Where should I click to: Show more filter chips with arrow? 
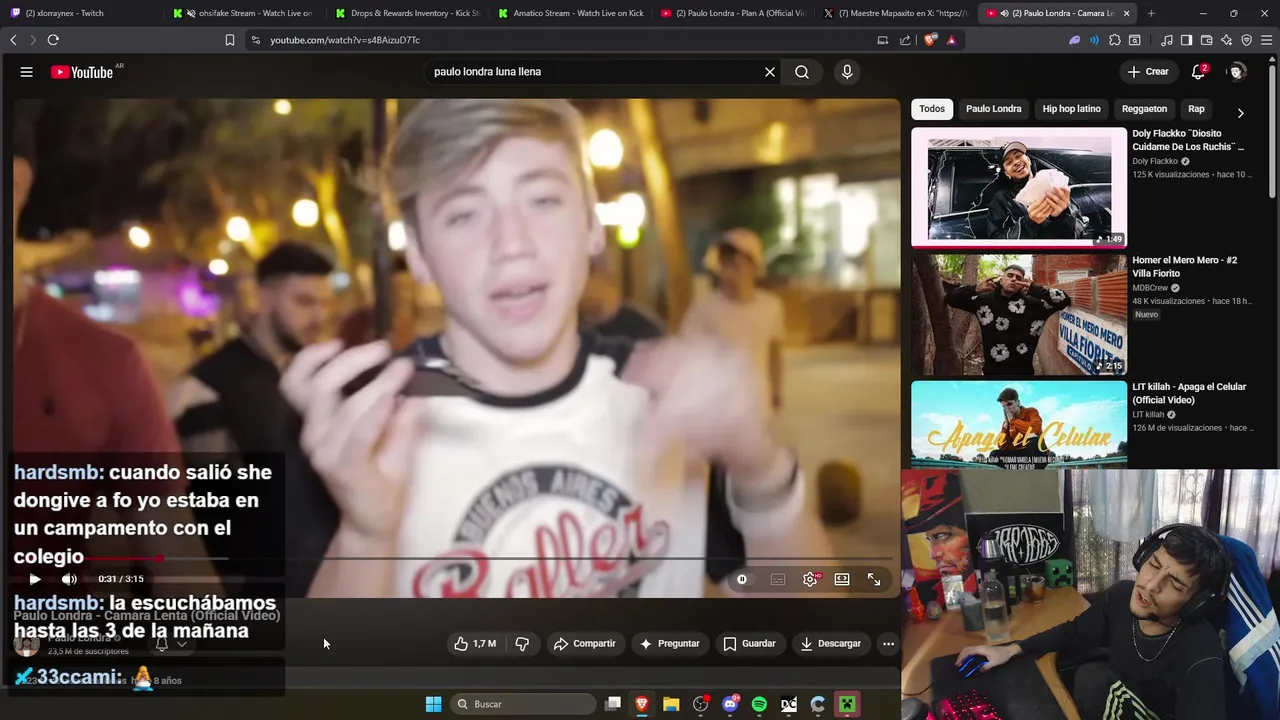pyautogui.click(x=1240, y=113)
